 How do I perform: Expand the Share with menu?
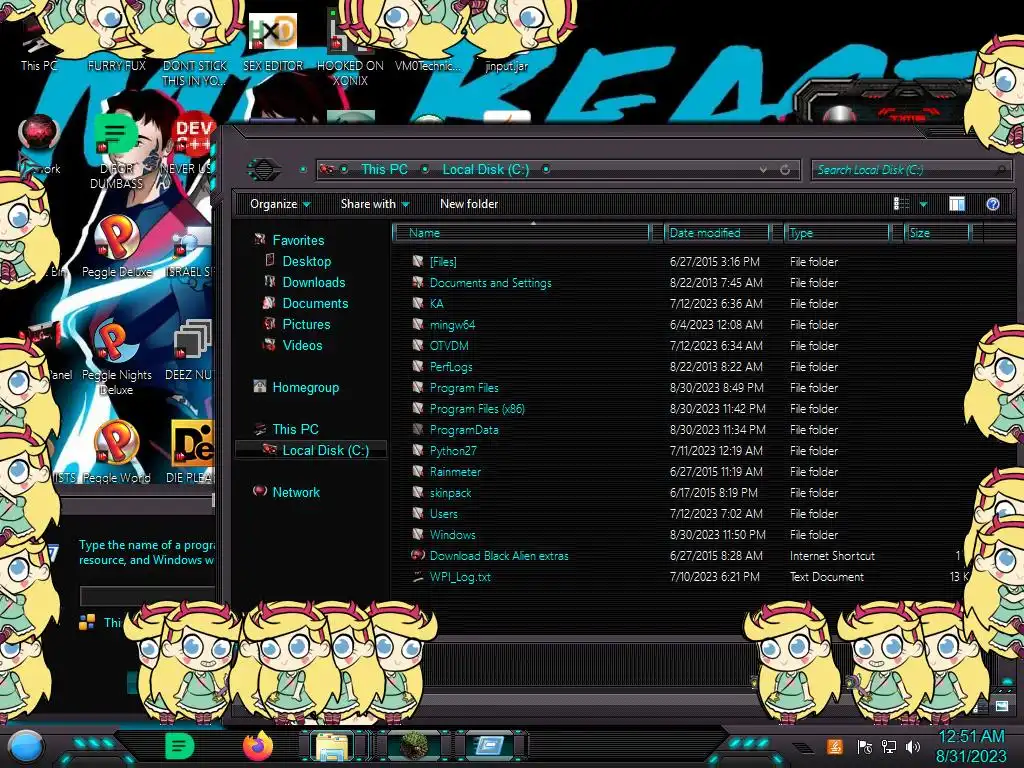[375, 204]
